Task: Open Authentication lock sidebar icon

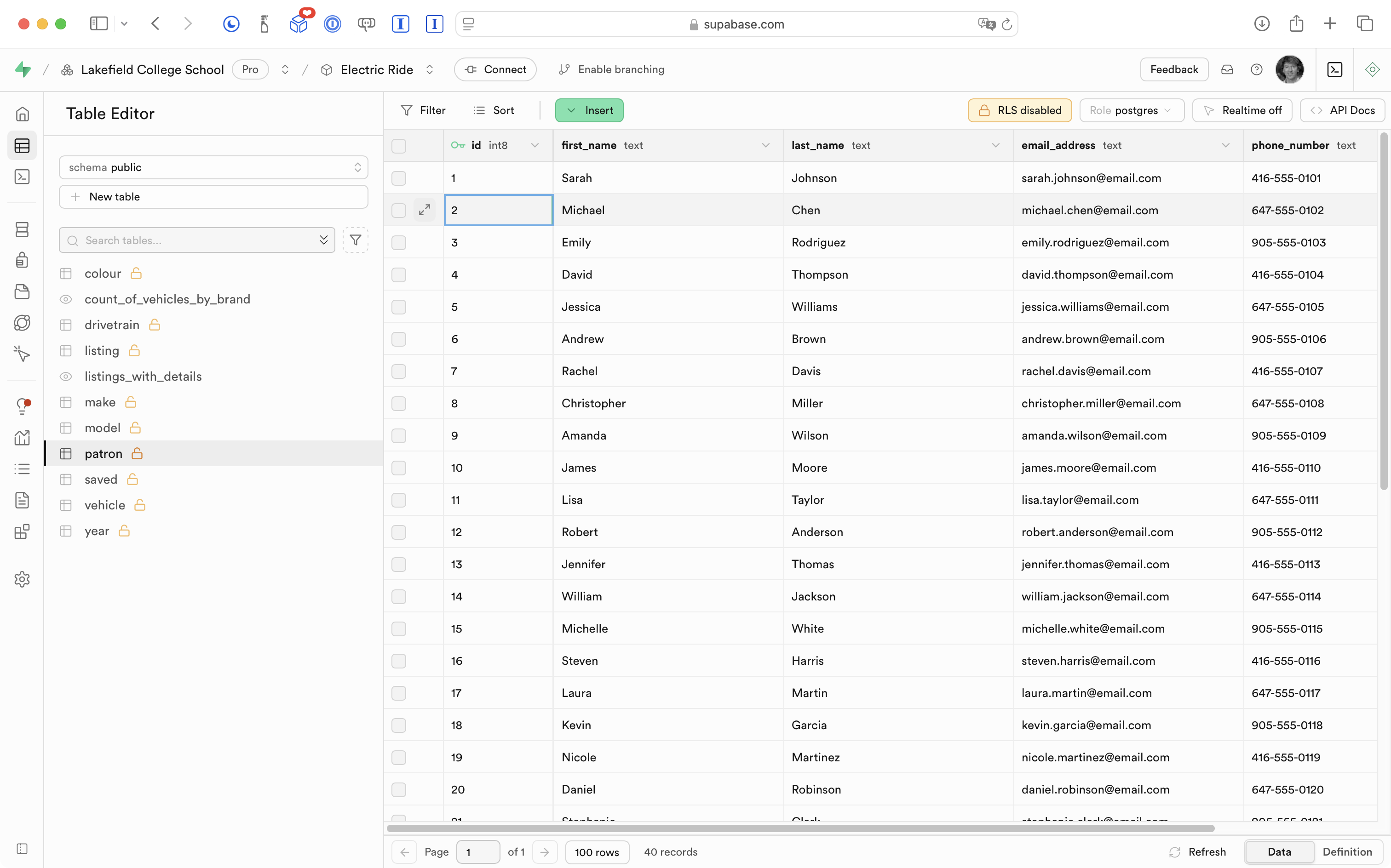Action: coord(22,260)
